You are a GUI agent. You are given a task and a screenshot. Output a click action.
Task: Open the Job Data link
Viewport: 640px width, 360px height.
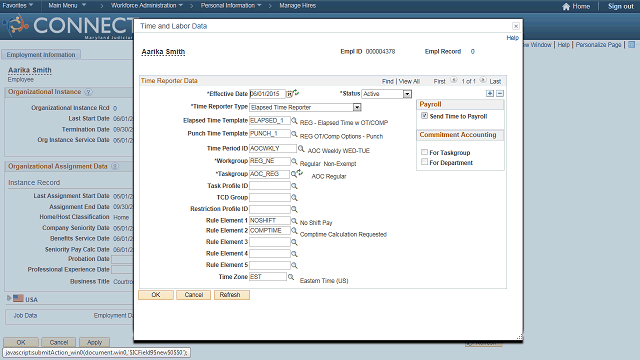25,316
